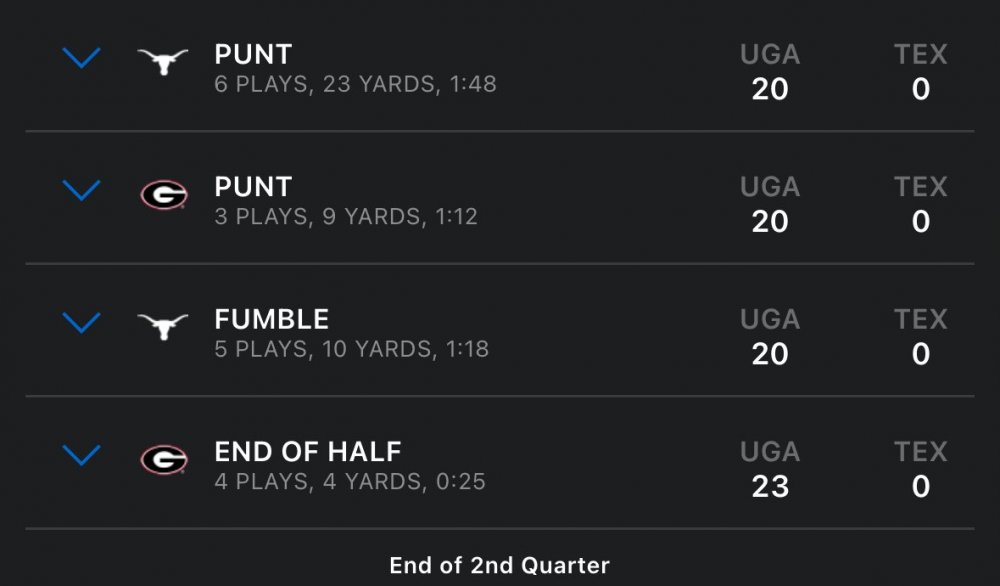The image size is (1000, 586).
Task: Click the PUNT title above "6 PLAYS, 23 YARDS"
Action: [x=253, y=55]
